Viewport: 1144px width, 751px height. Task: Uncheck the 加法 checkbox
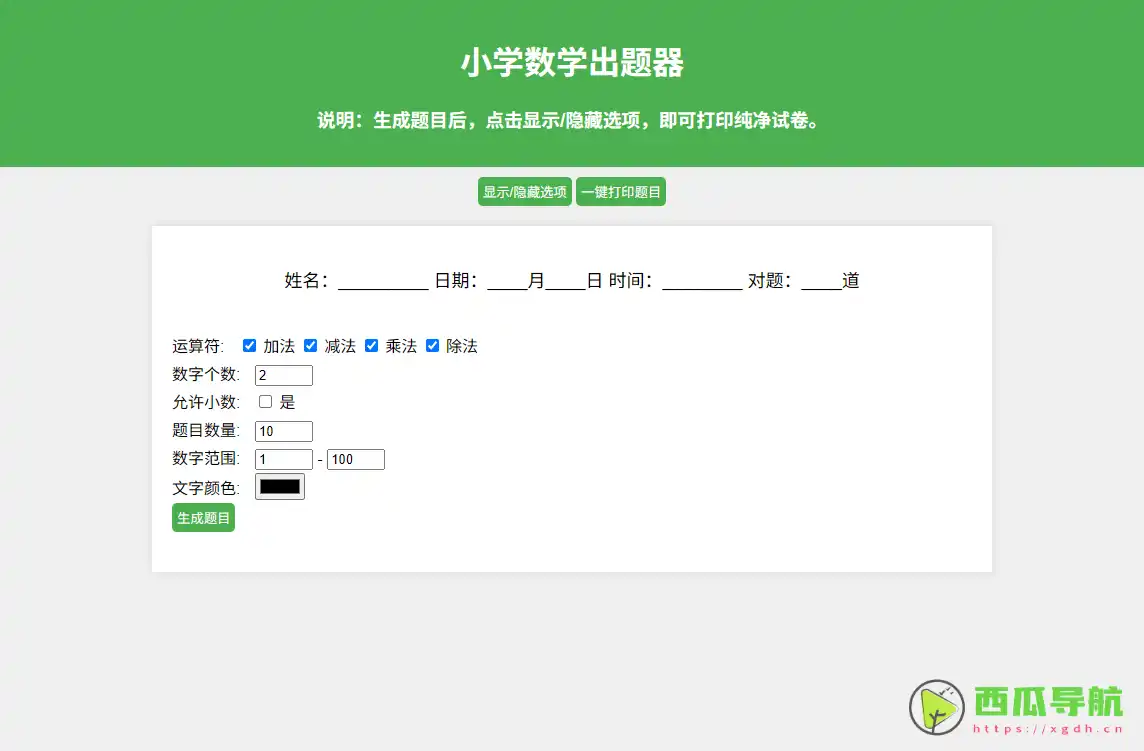(250, 345)
